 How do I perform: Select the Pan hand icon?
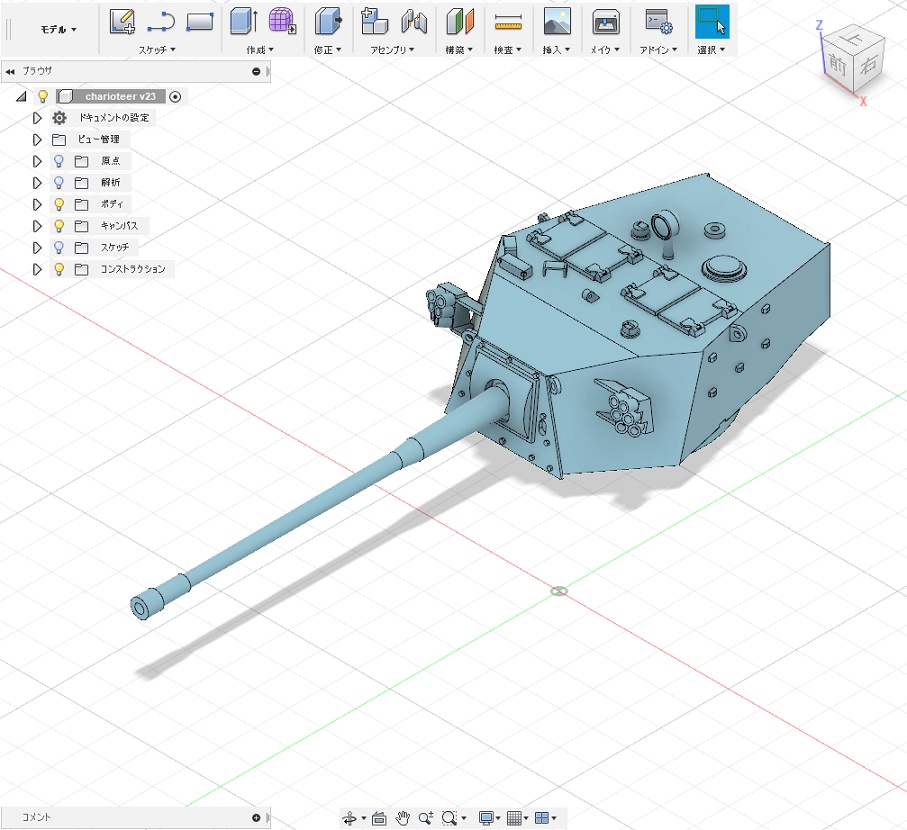pos(403,818)
